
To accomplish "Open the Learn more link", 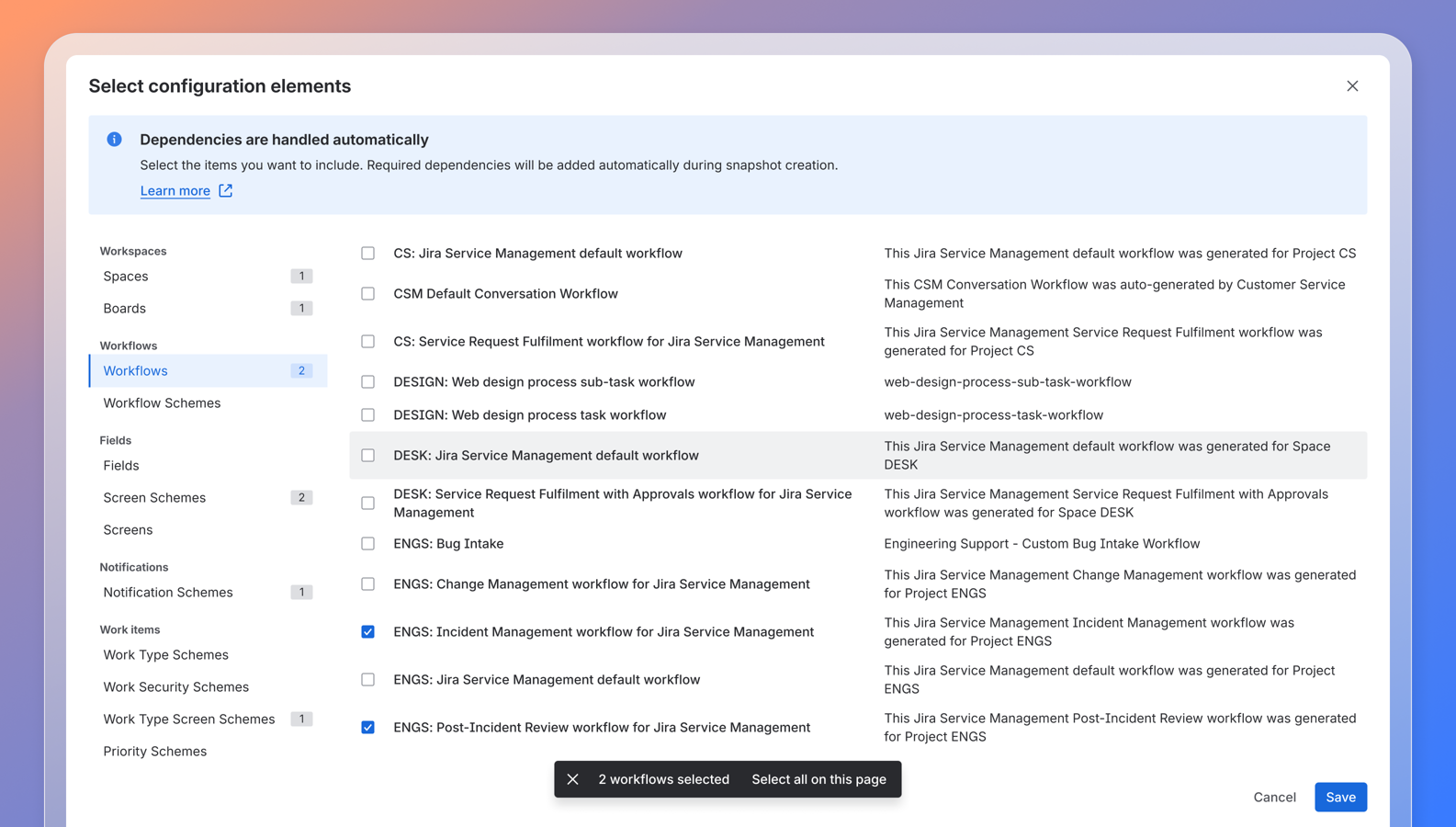I will (175, 191).
